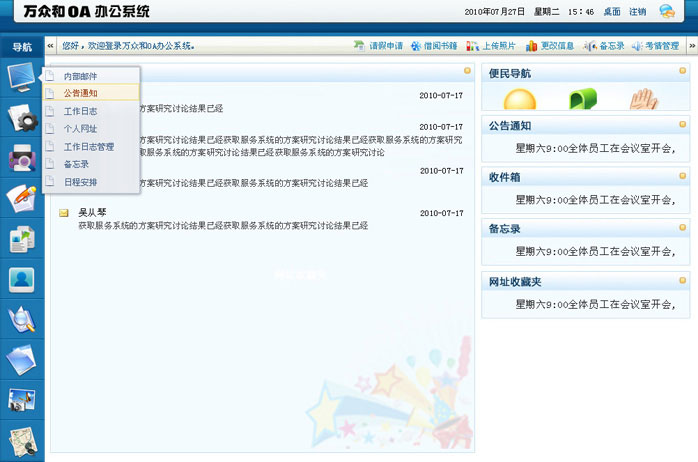Viewport: 698px width, 462px height.
Task: Expand toolbar overflow » arrow at right
Action: tap(689, 46)
